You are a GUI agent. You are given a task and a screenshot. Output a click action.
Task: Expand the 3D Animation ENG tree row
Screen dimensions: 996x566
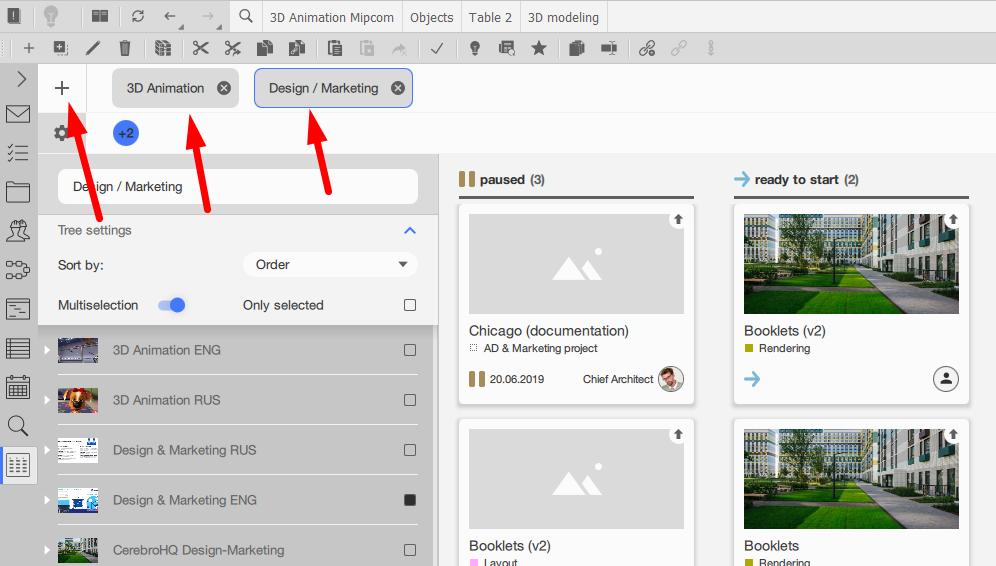pyautogui.click(x=47, y=350)
